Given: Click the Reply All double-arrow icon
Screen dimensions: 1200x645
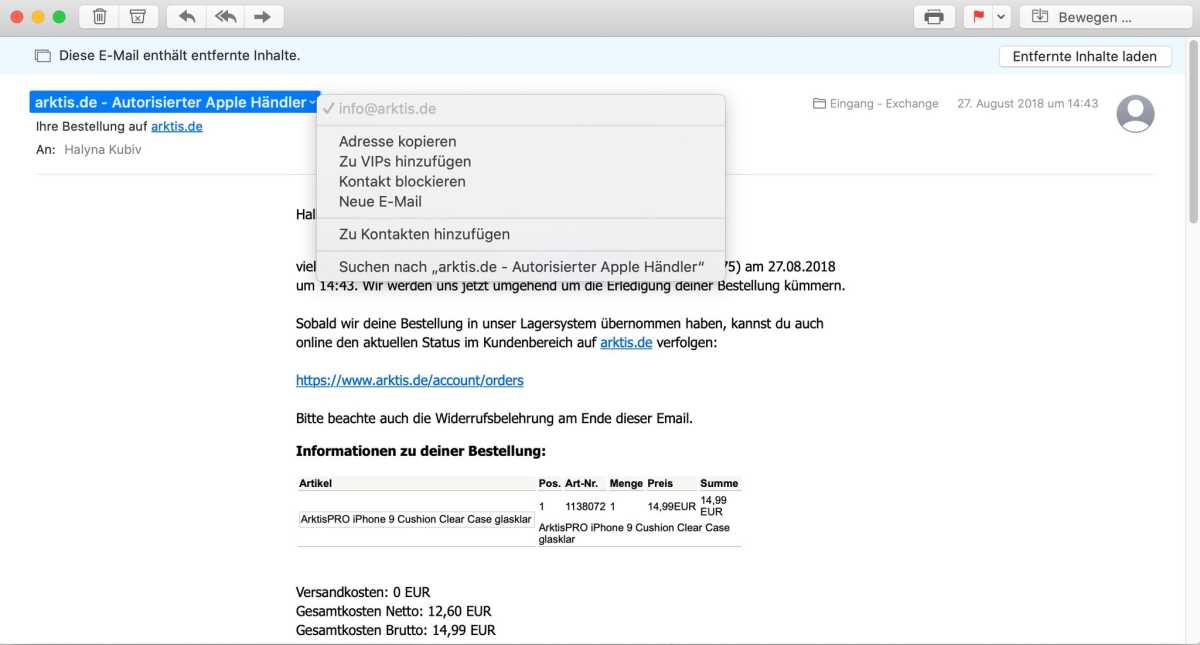Looking at the screenshot, I should point(225,17).
